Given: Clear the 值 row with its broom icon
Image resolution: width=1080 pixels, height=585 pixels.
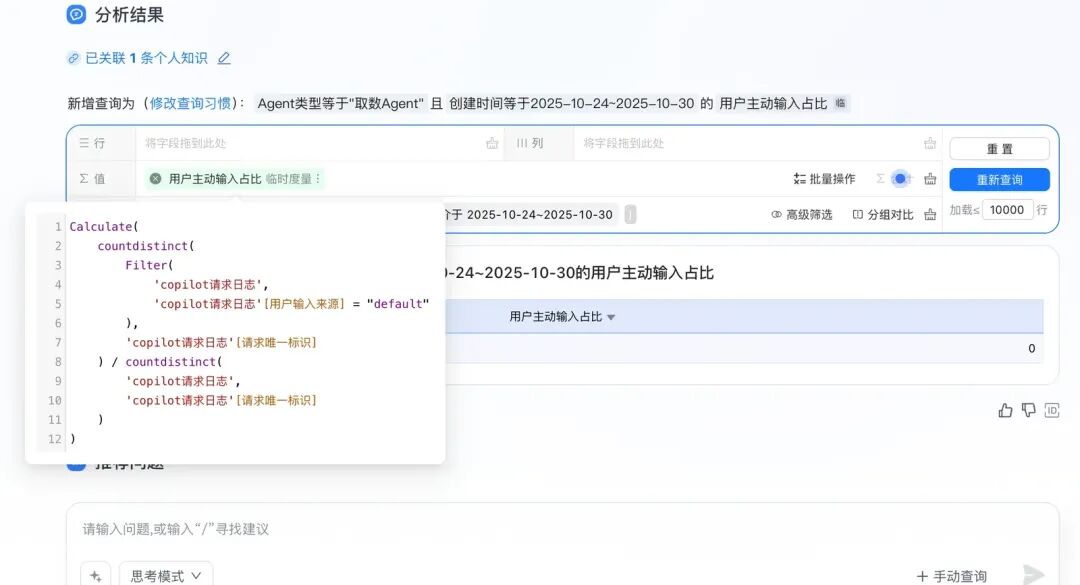Looking at the screenshot, I should (930, 179).
